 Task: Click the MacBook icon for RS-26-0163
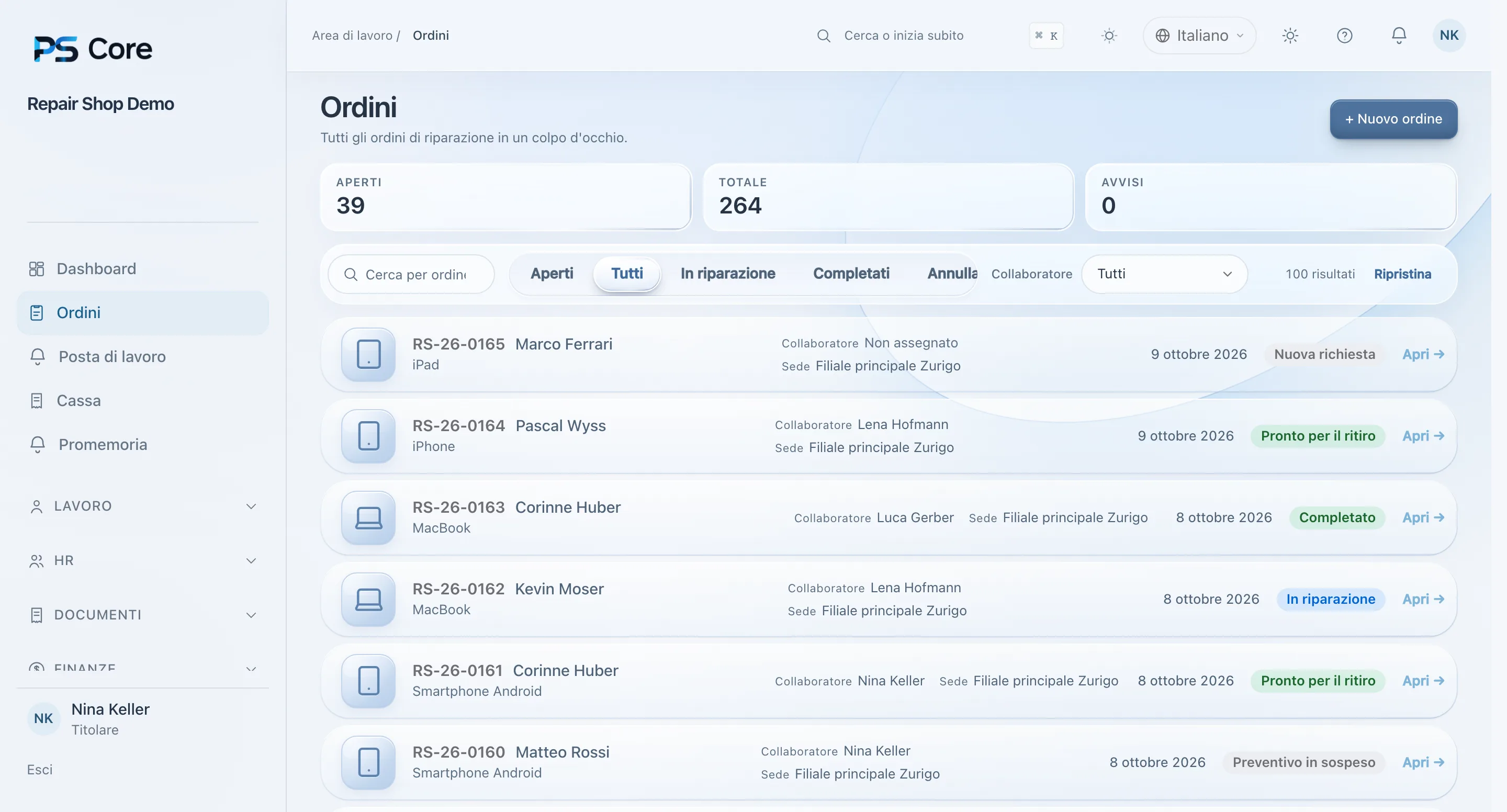368,517
